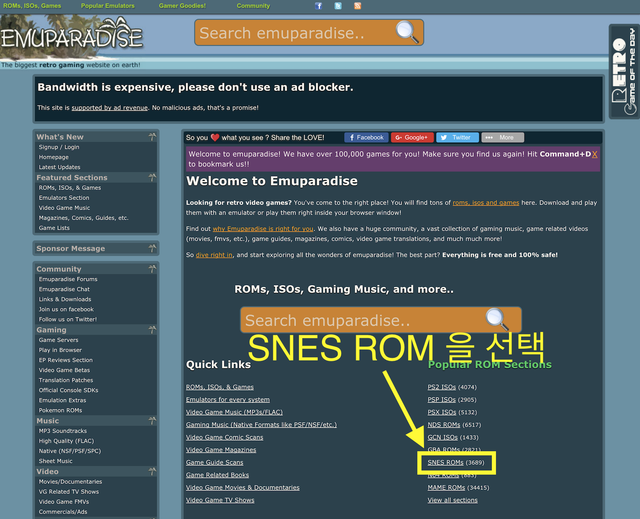
Task: Open MAME ROMs section
Action: [x=446, y=488]
